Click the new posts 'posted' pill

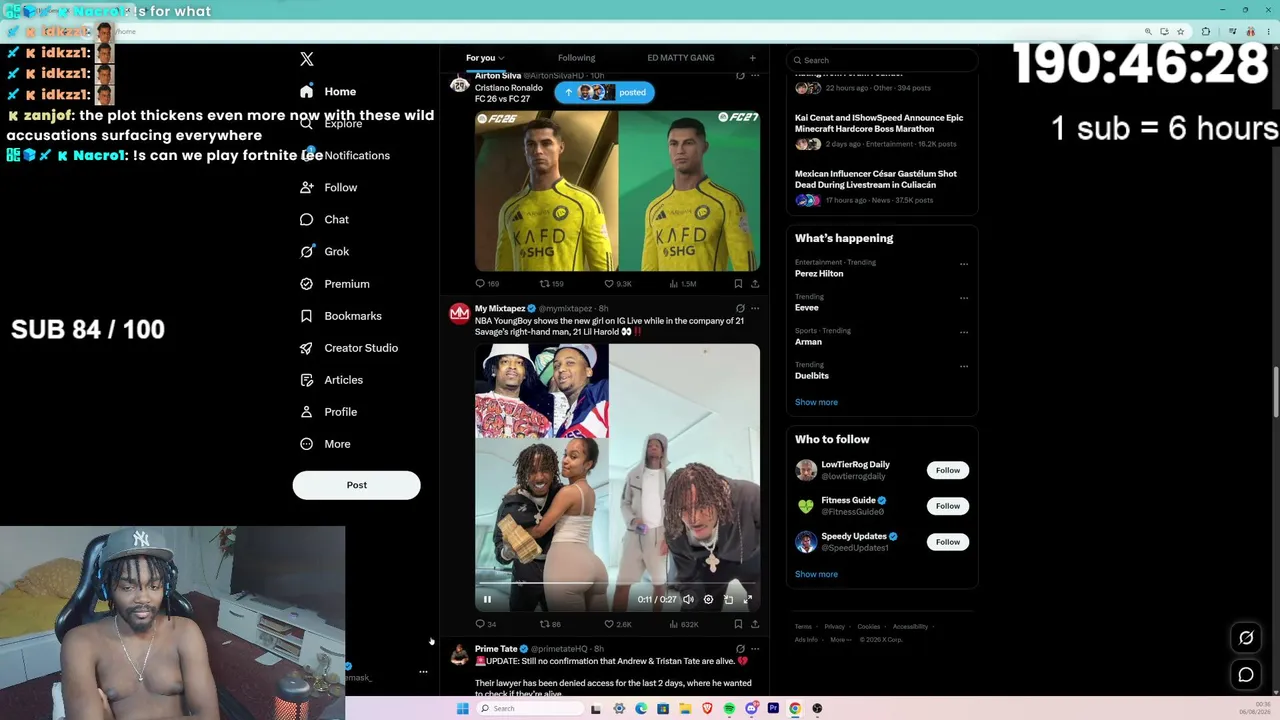click(604, 92)
